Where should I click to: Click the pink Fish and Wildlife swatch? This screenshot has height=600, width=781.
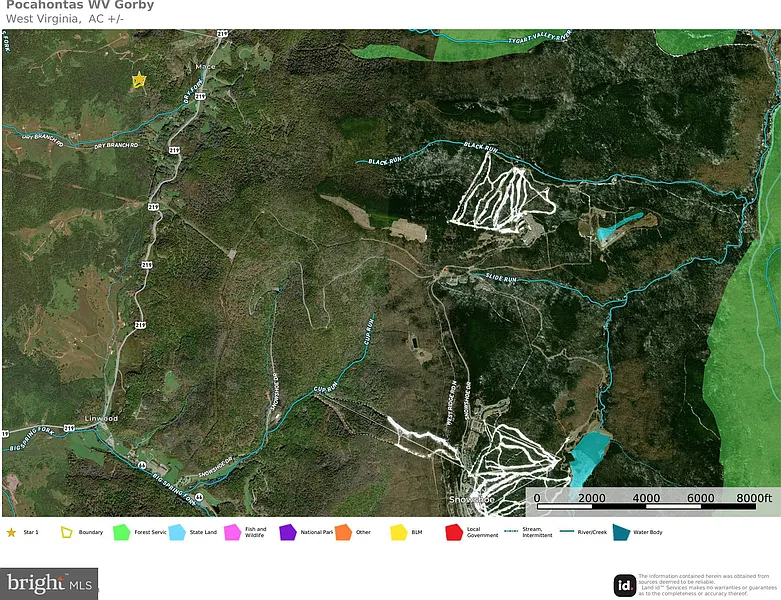pos(233,532)
